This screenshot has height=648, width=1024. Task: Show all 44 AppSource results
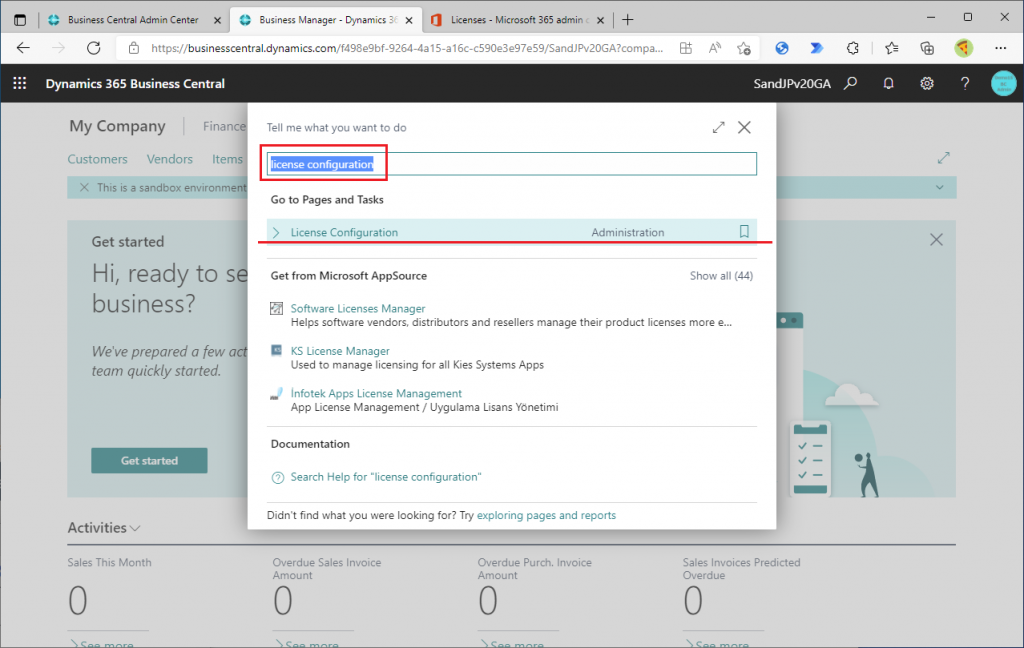click(x=721, y=276)
